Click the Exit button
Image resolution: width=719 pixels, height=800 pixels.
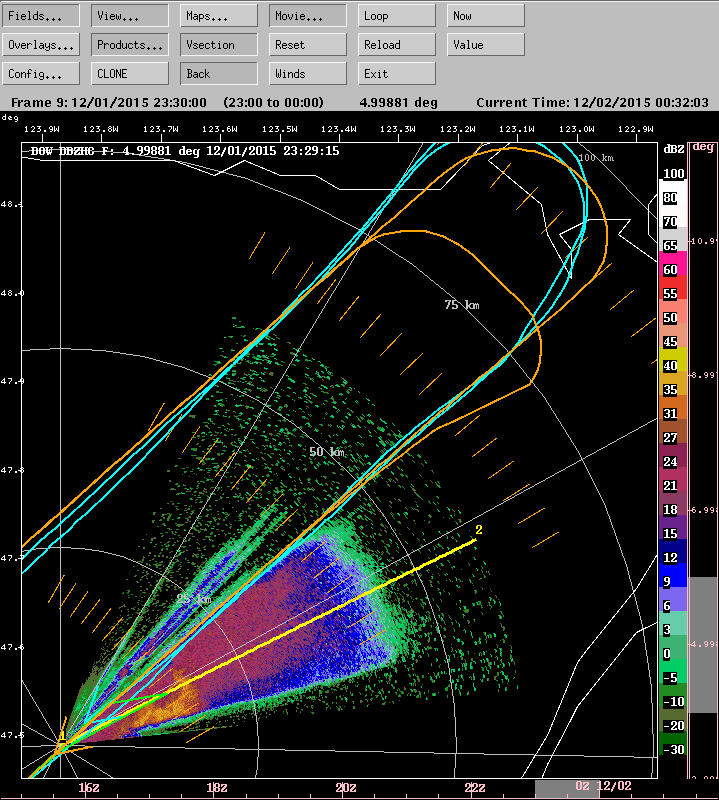click(396, 74)
